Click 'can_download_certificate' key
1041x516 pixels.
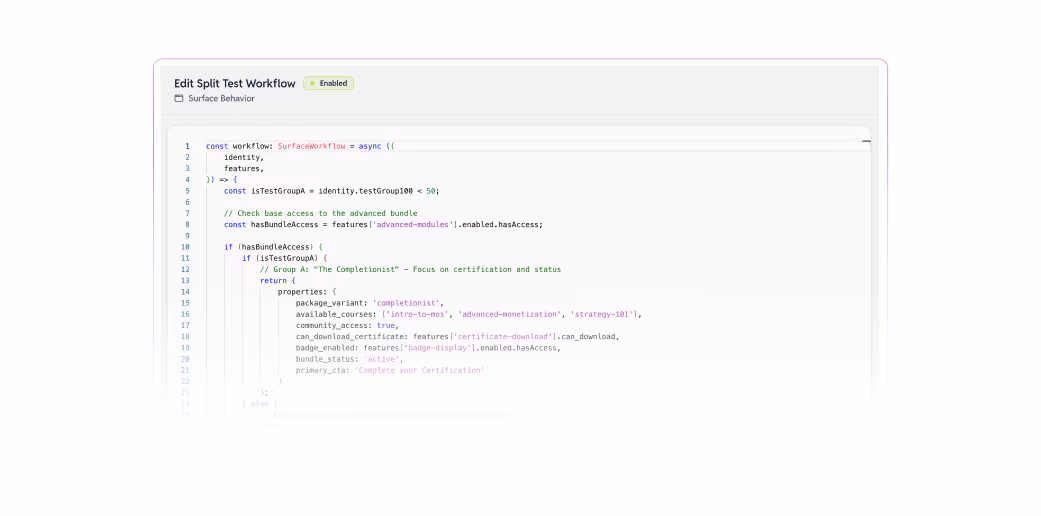tap(350, 337)
